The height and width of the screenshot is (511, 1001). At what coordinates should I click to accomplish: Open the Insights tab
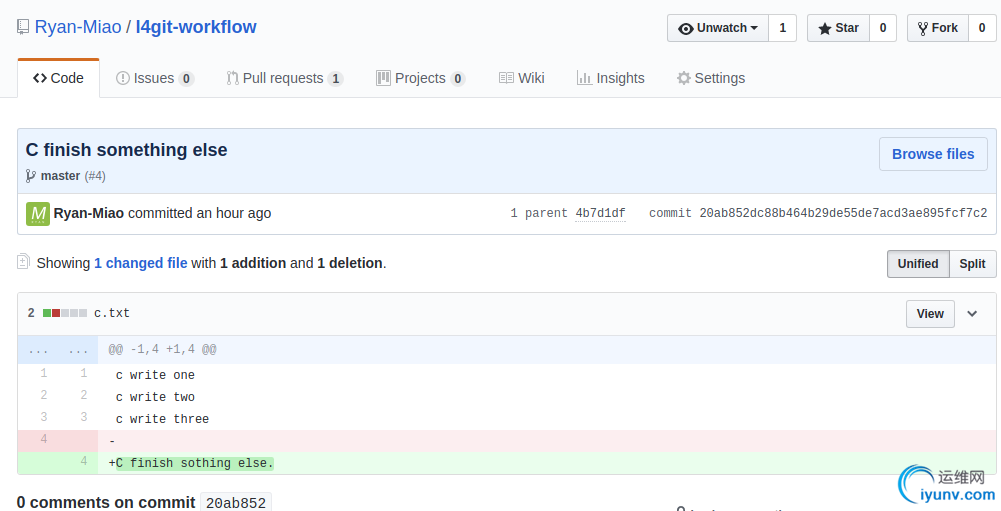(610, 78)
